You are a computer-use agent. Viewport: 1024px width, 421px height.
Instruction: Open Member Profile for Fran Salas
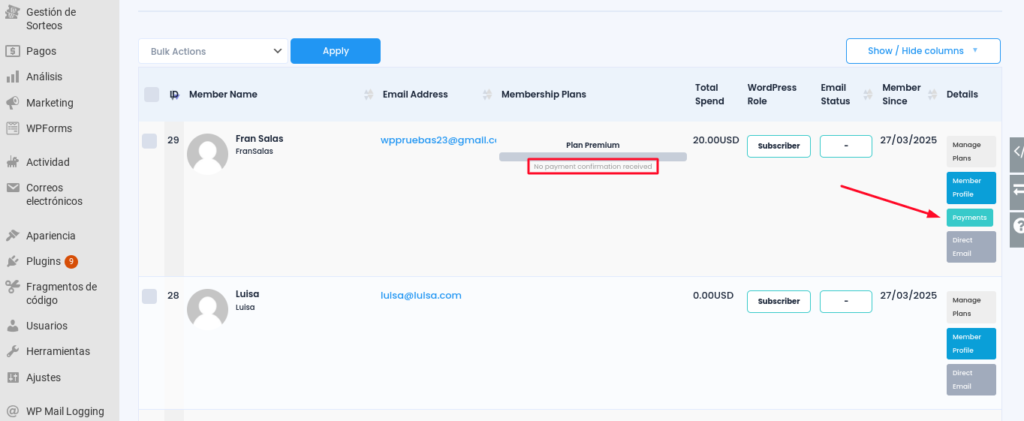(971, 188)
